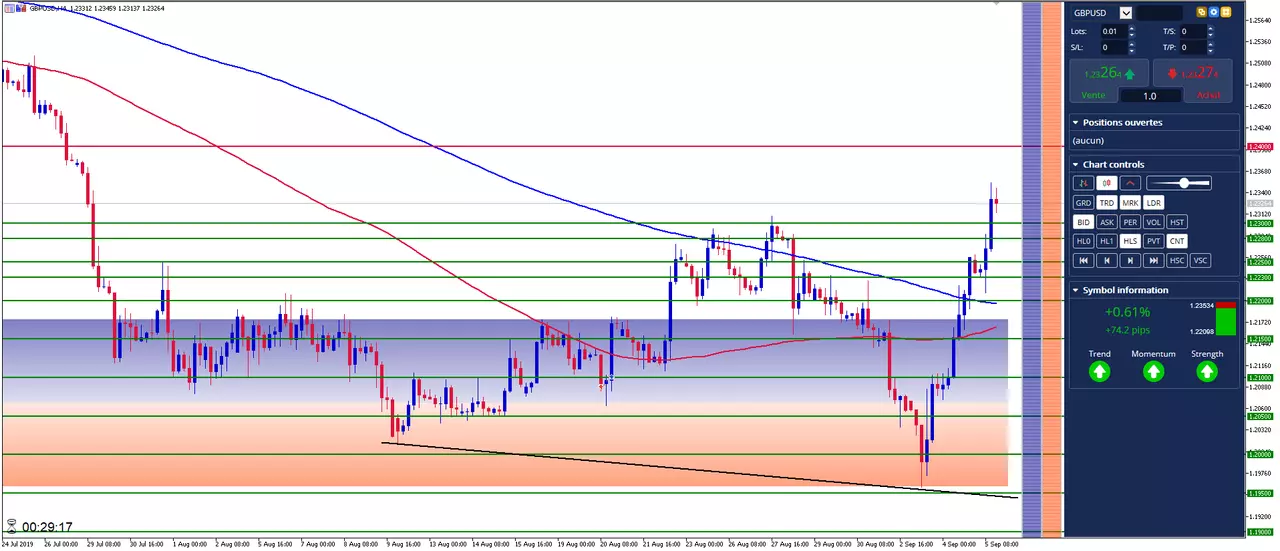
Task: Toggle the MRK markers option
Action: 1131,203
